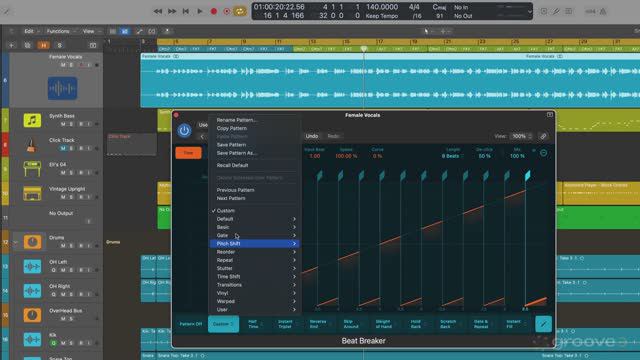This screenshot has width=640, height=360.
Task: Click the flex mode icon in toolbar
Action: (152, 31)
